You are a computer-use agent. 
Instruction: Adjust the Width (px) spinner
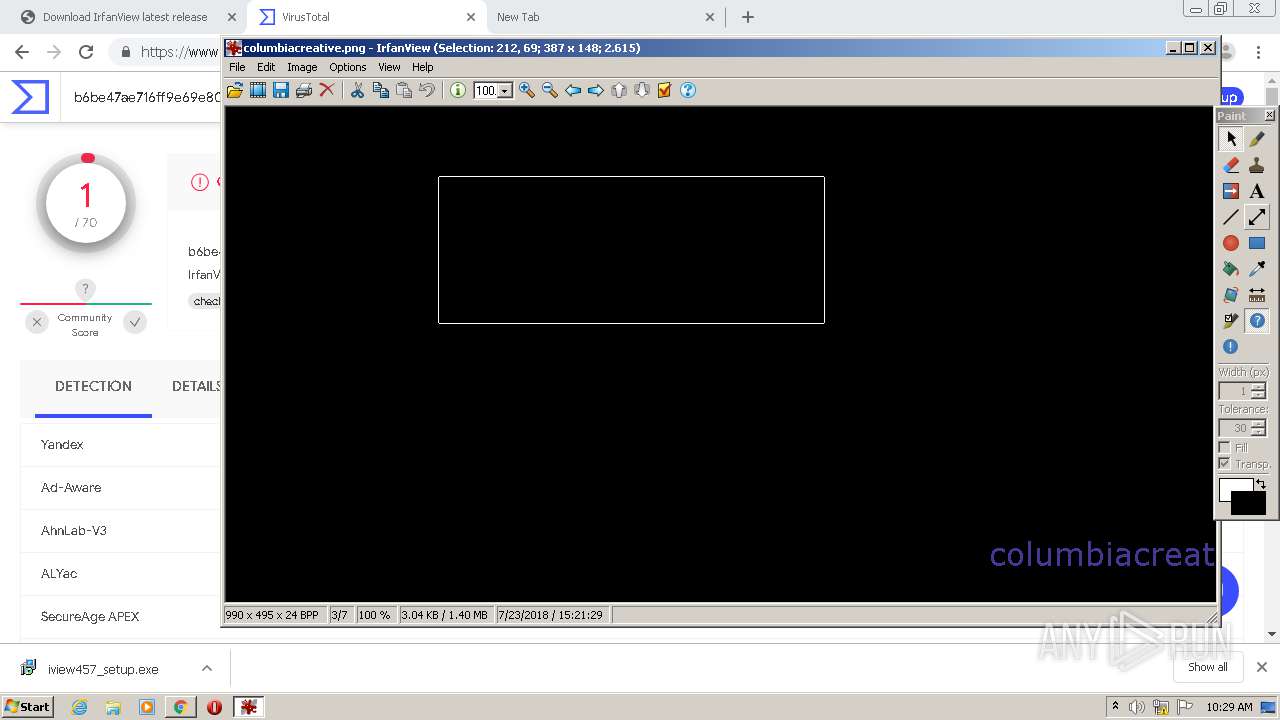[x=1259, y=391]
